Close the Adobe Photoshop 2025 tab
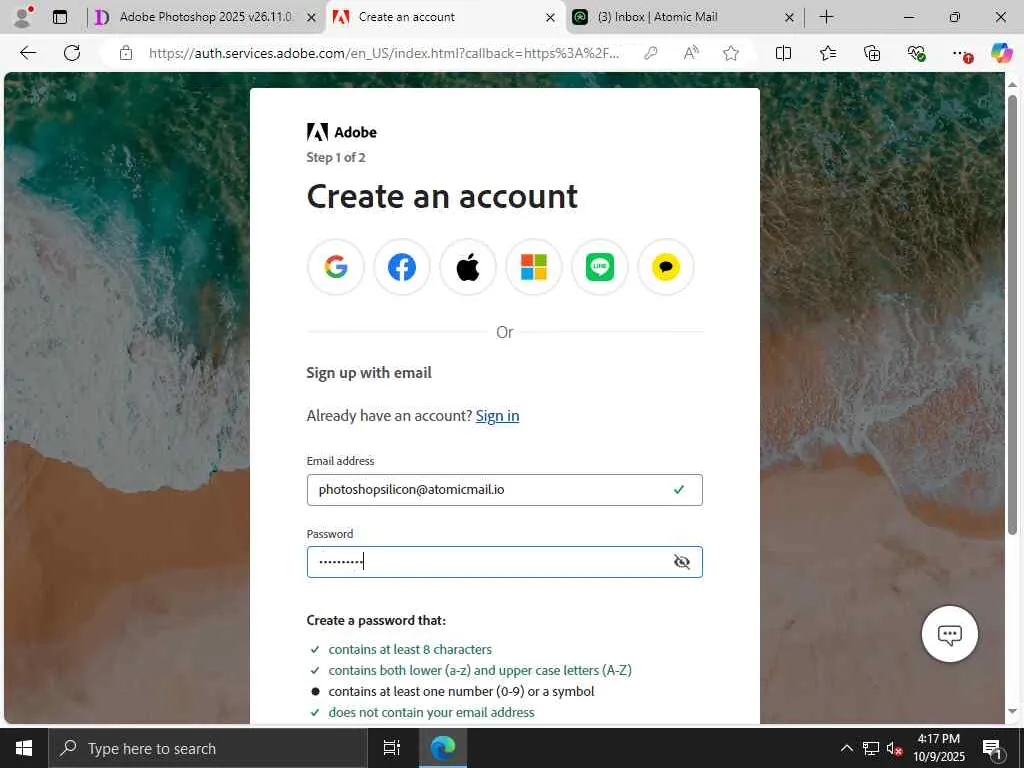 (x=312, y=18)
